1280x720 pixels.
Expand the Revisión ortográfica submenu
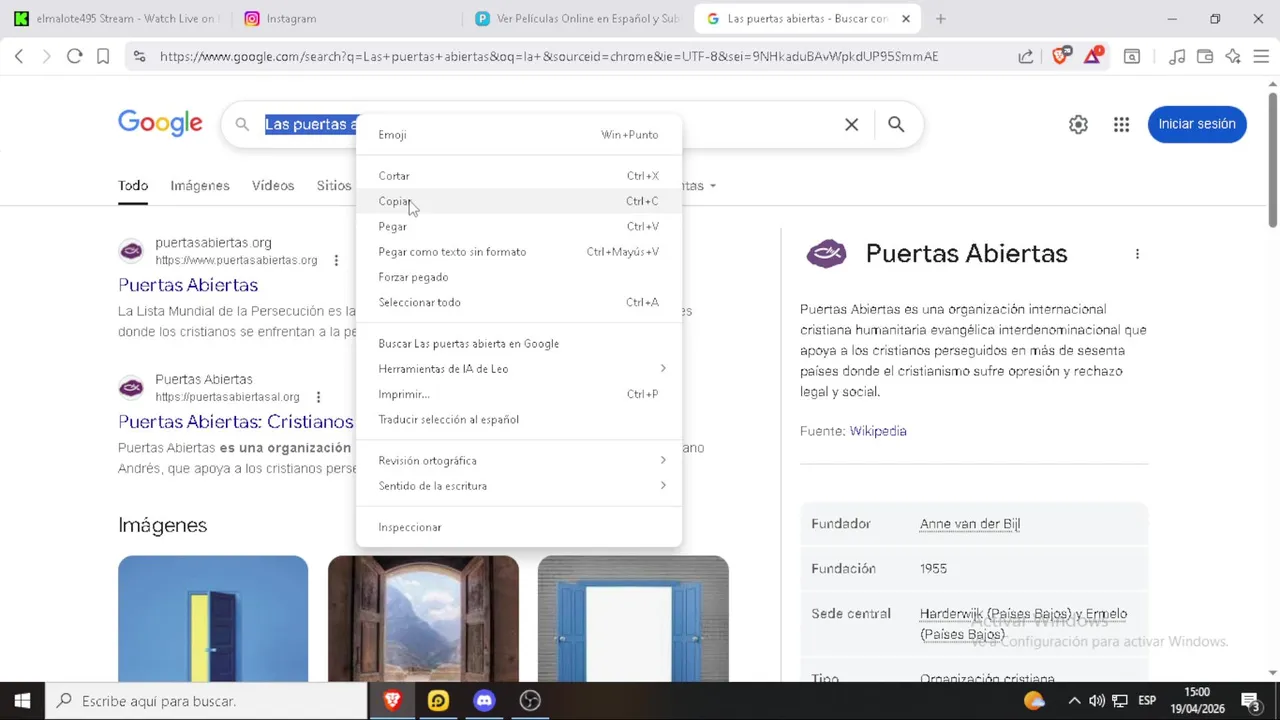coord(519,461)
